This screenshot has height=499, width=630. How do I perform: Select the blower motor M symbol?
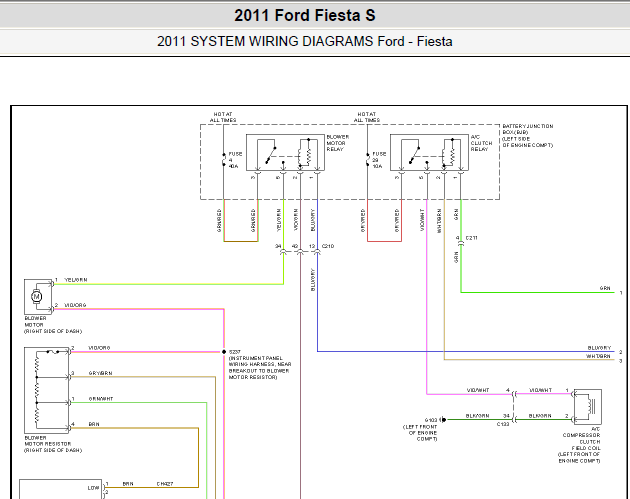(38, 297)
